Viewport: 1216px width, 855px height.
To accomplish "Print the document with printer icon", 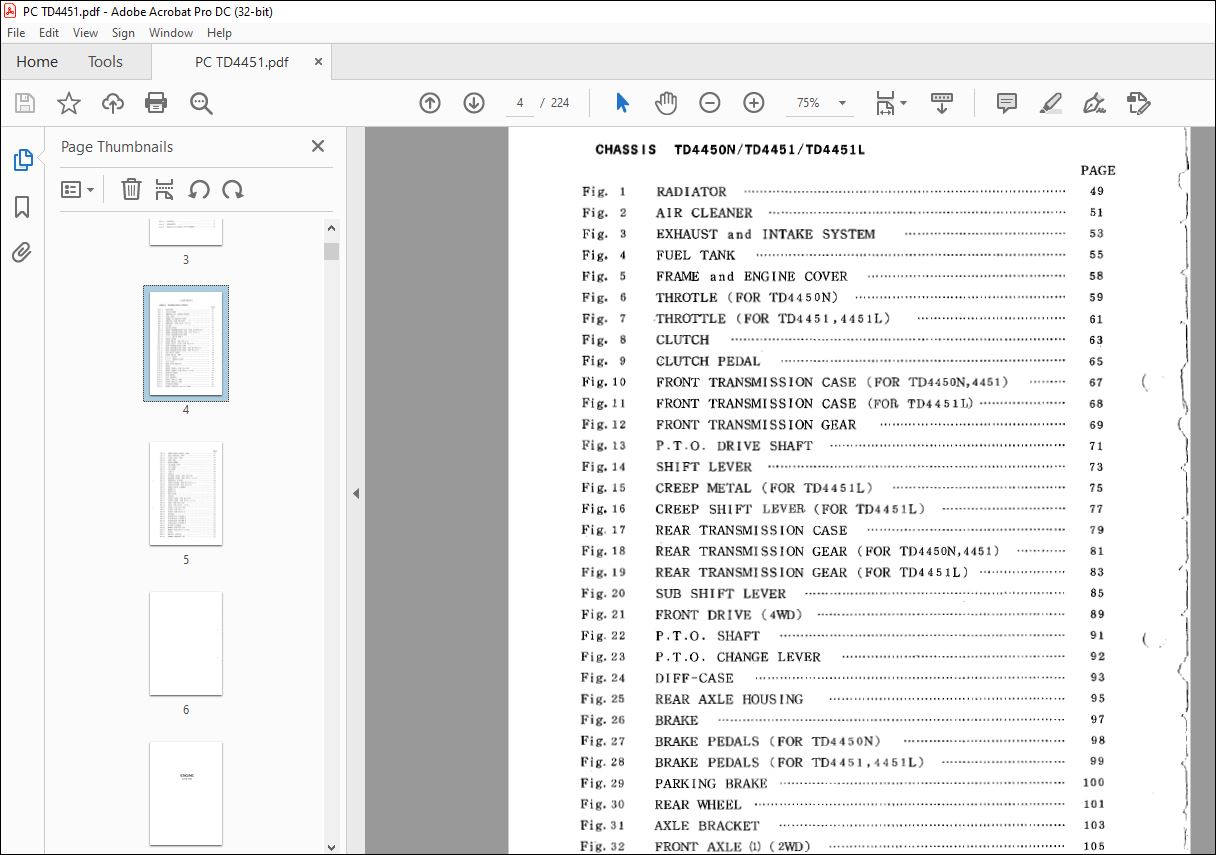I will [156, 103].
